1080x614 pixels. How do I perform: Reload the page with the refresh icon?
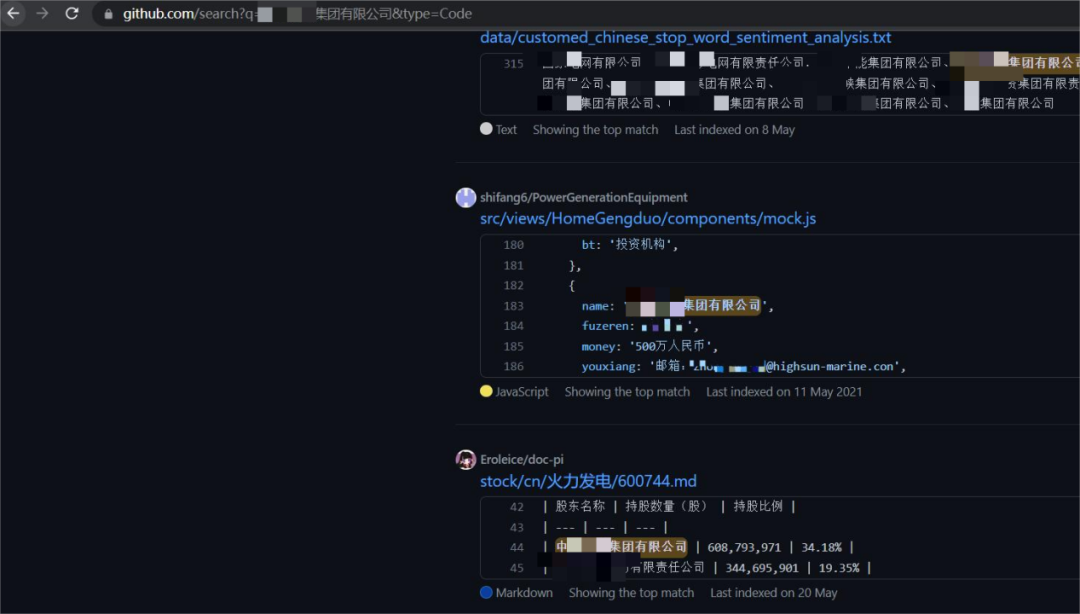(72, 13)
